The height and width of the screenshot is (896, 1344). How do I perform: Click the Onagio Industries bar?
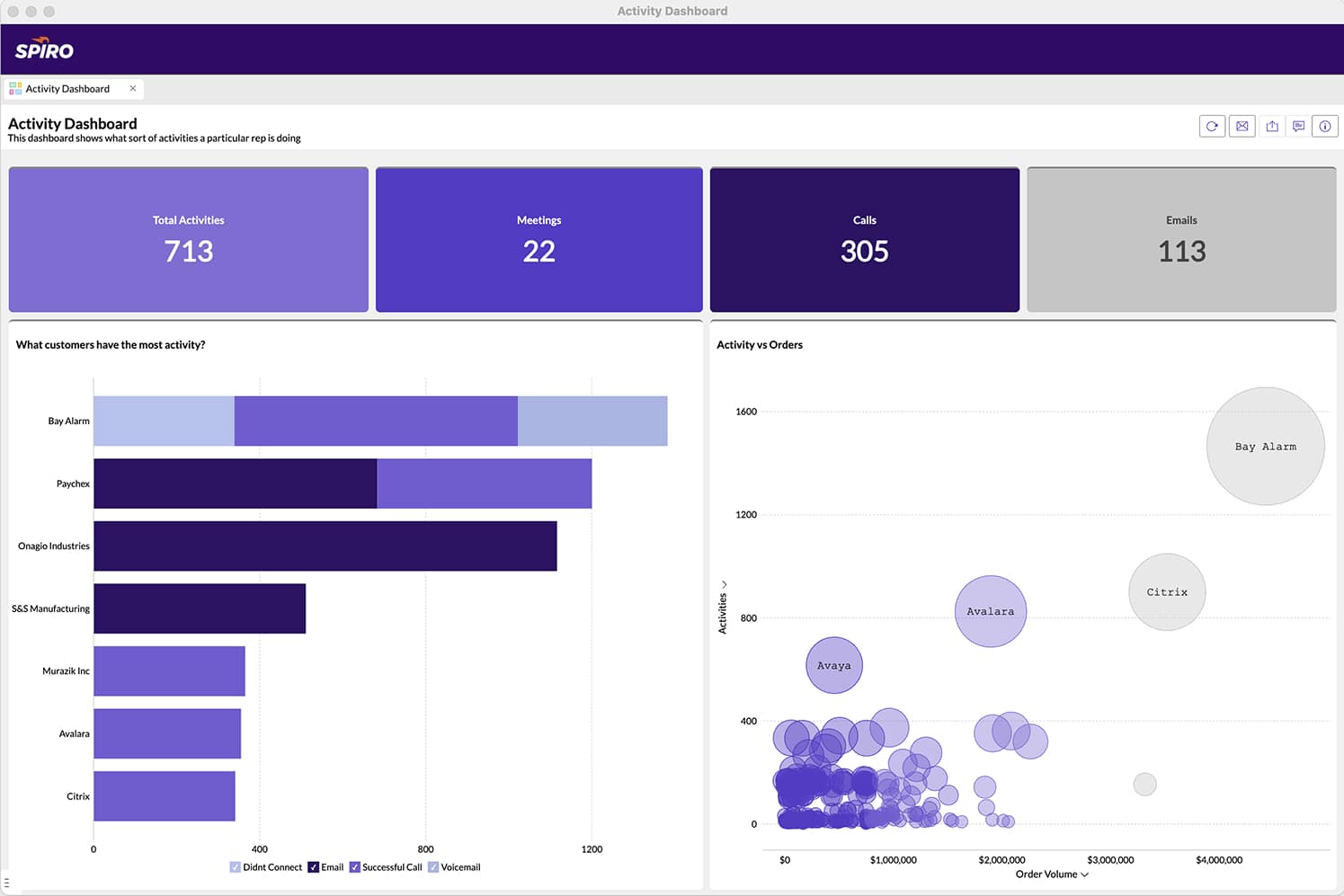point(325,546)
